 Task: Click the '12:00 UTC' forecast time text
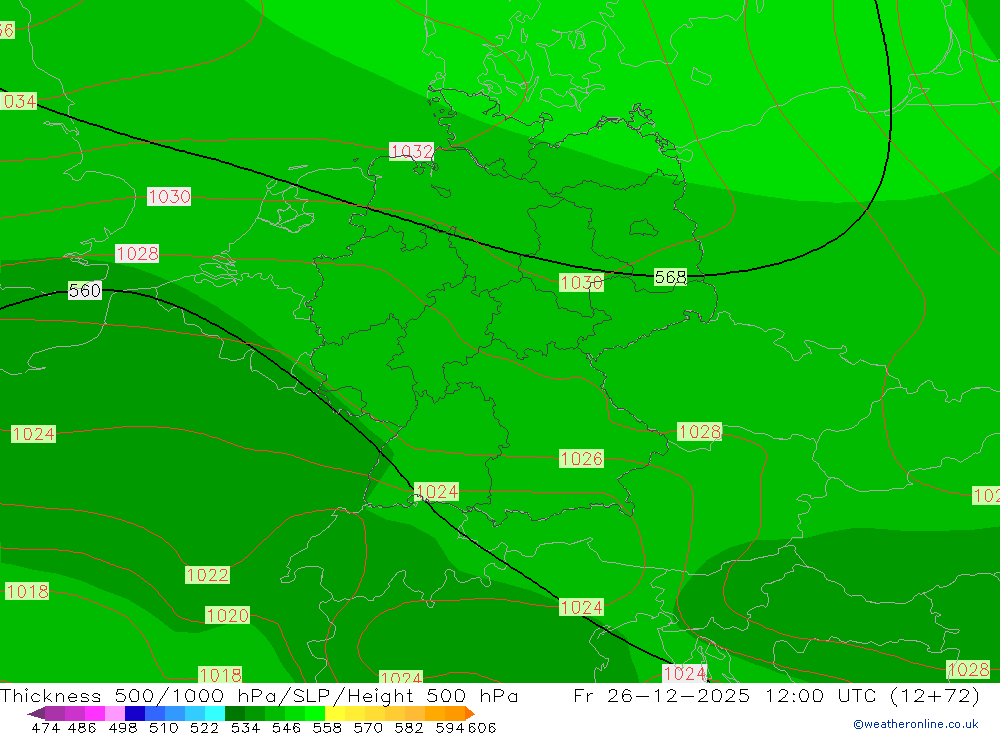coord(823,695)
